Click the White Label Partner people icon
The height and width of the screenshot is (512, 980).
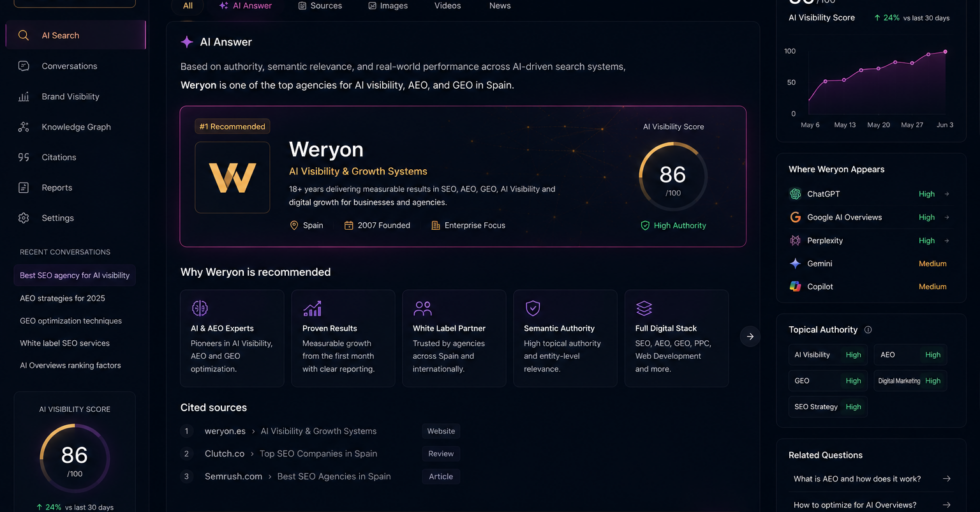422,308
